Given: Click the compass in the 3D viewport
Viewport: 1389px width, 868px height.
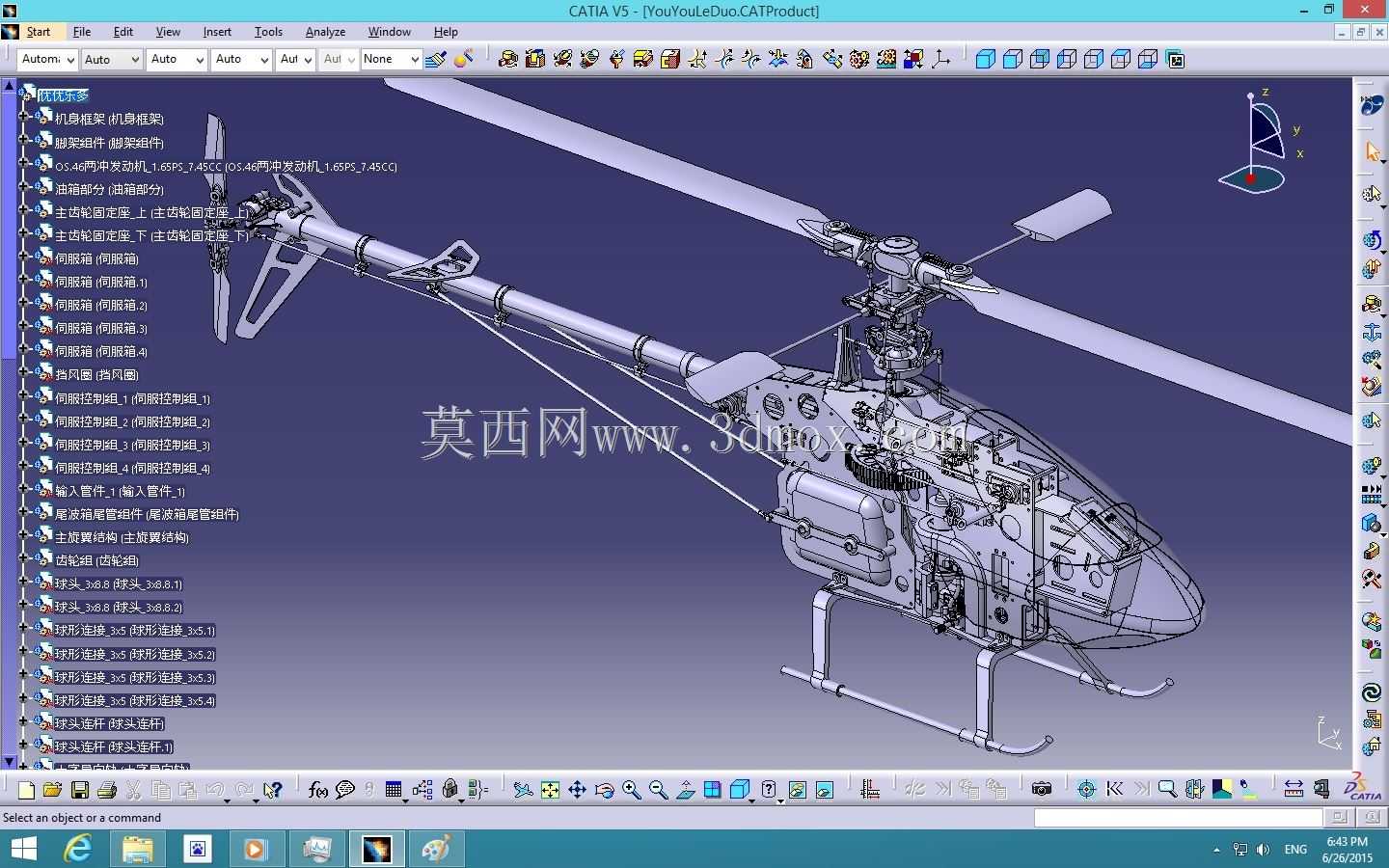Looking at the screenshot, I should pos(1262,142).
